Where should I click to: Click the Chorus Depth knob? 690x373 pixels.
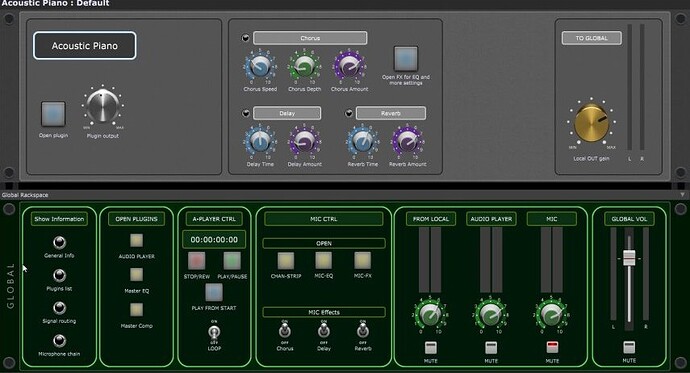coord(304,67)
